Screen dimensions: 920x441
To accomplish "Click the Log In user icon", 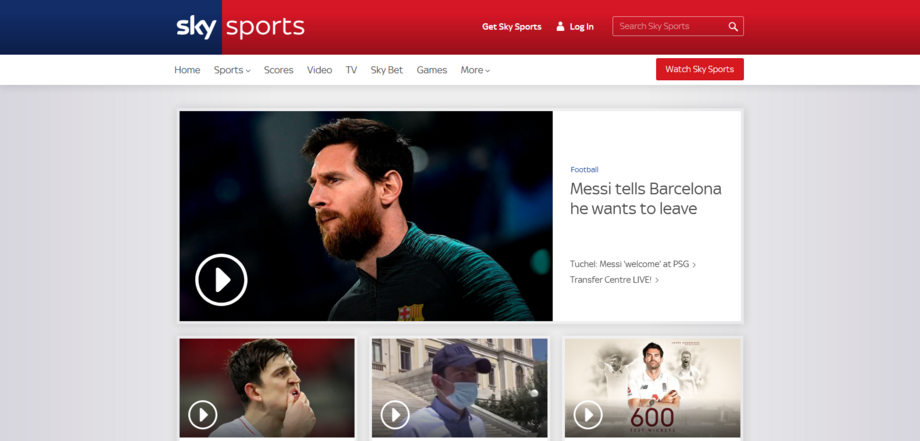I will pos(560,27).
